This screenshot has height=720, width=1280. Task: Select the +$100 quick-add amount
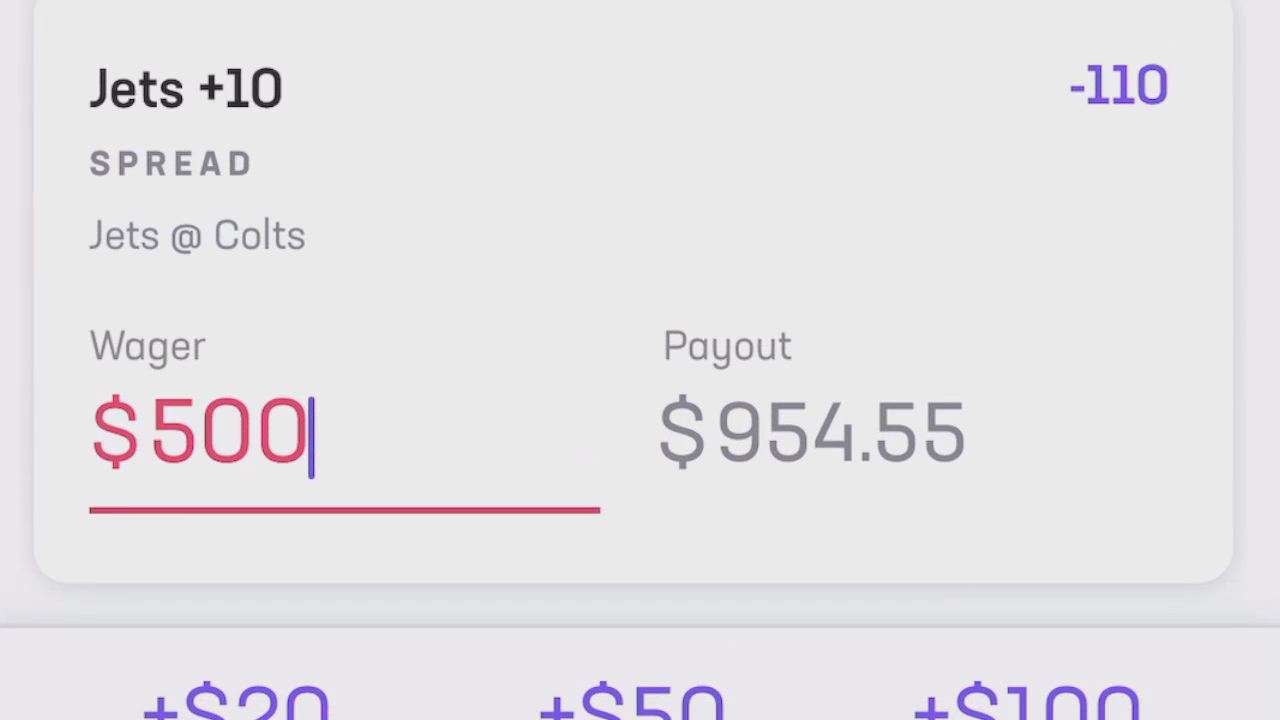point(1027,701)
